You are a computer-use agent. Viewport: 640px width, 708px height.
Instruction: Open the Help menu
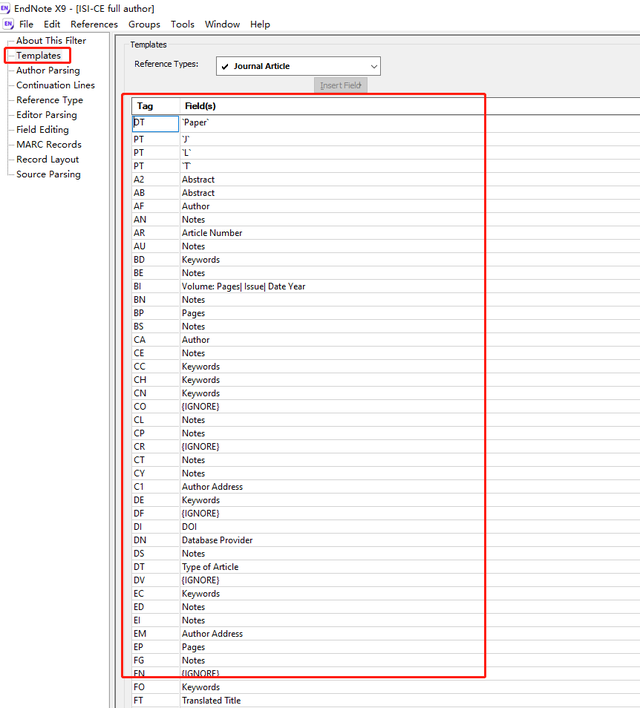(x=260, y=24)
